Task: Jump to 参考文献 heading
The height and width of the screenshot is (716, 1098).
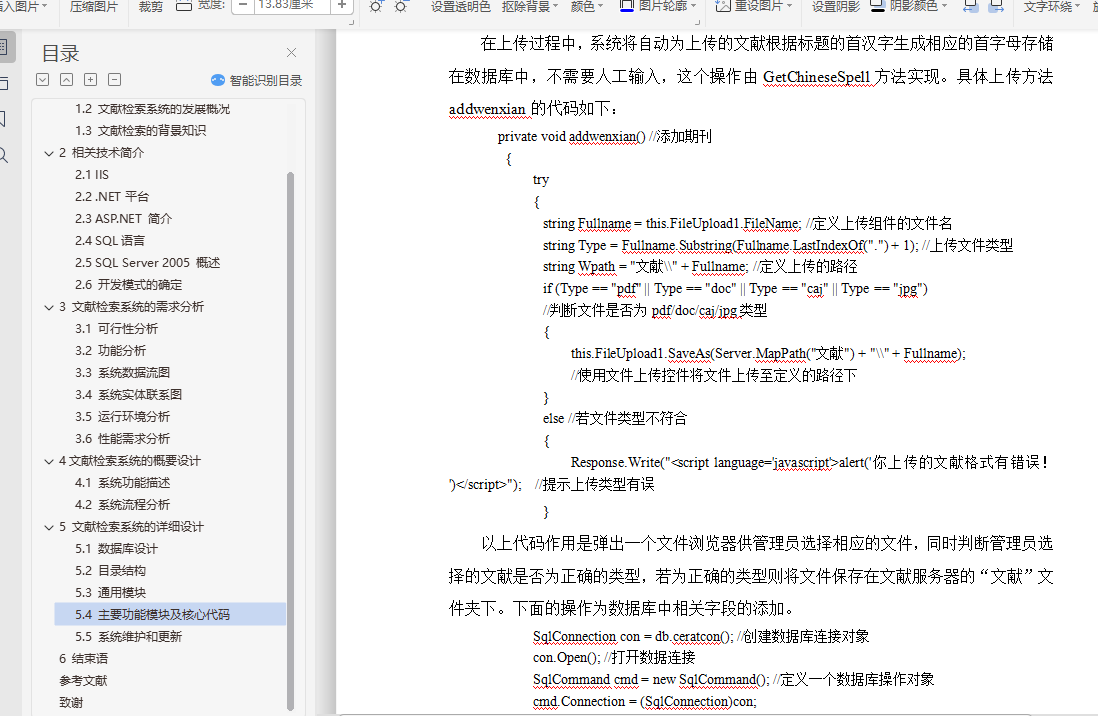Action: [x=83, y=681]
